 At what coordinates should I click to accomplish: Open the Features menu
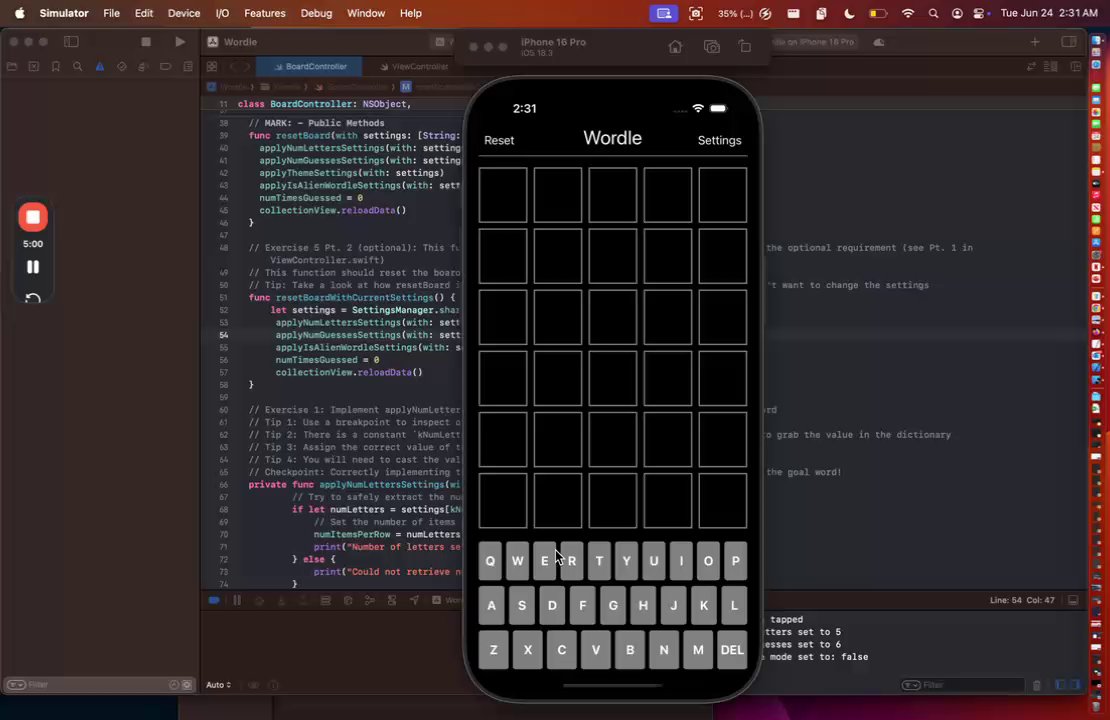265,13
